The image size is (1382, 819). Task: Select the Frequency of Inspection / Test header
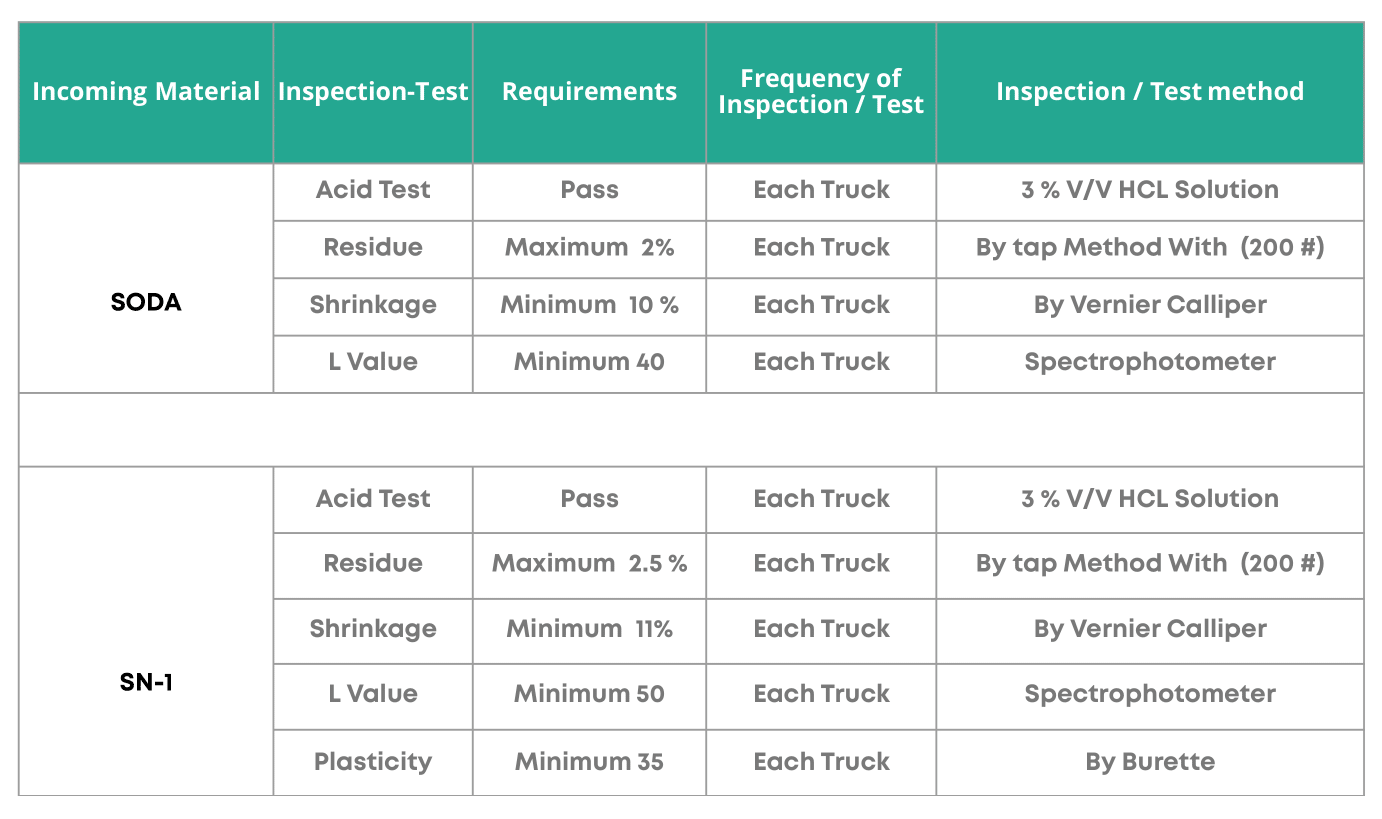[821, 92]
